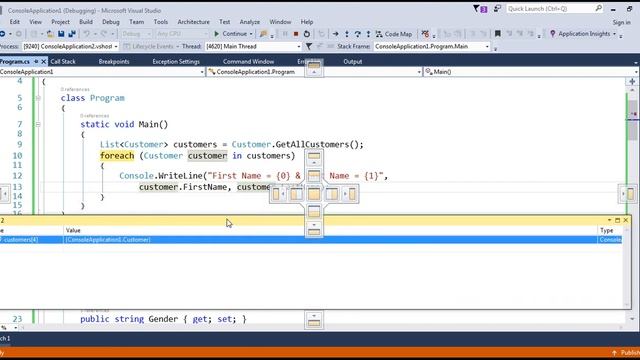The width and height of the screenshot is (640, 360).
Task: Open the Process dropdown list
Action: pyautogui.click(x=116, y=47)
